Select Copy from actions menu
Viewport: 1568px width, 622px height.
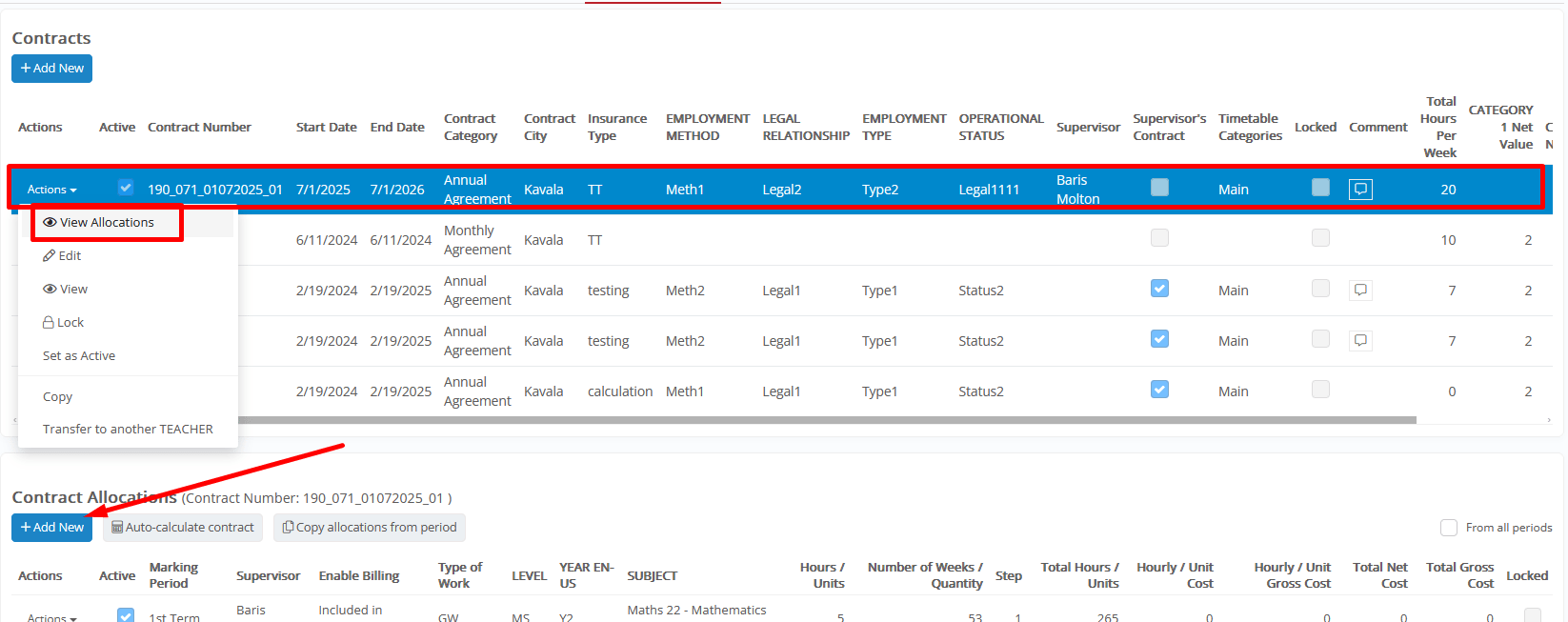click(x=57, y=396)
